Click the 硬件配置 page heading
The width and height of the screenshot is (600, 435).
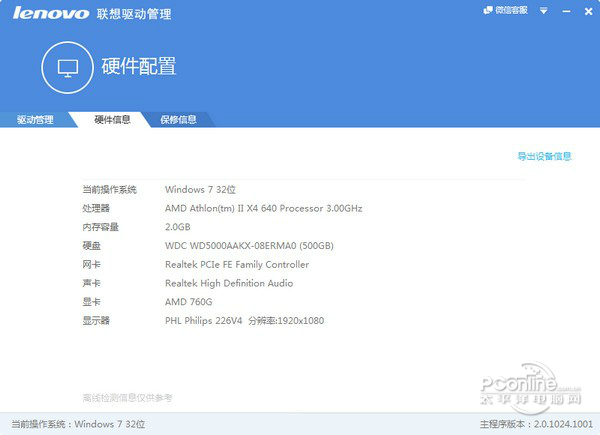(139, 67)
